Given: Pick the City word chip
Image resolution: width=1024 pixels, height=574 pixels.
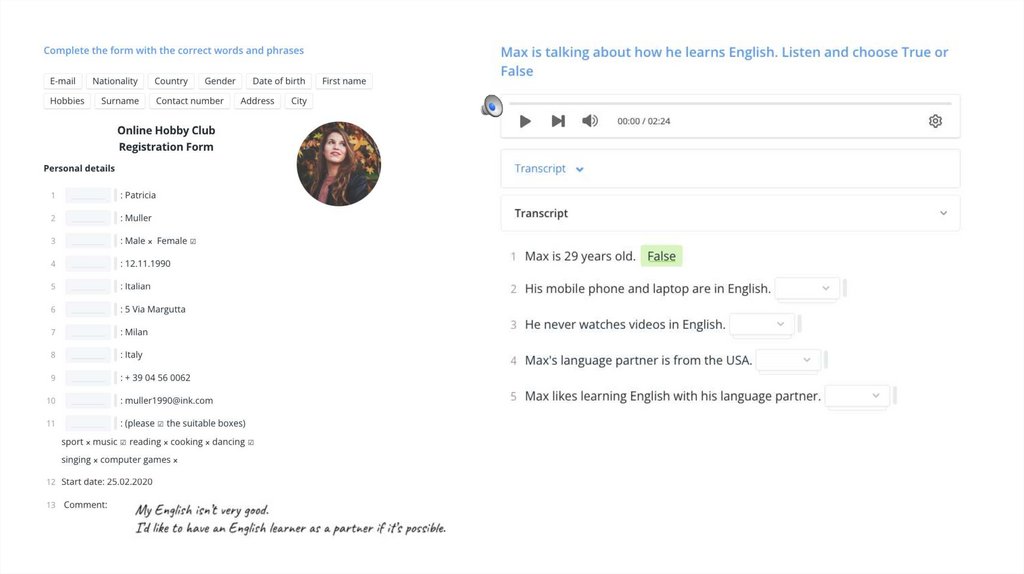Looking at the screenshot, I should point(299,101).
